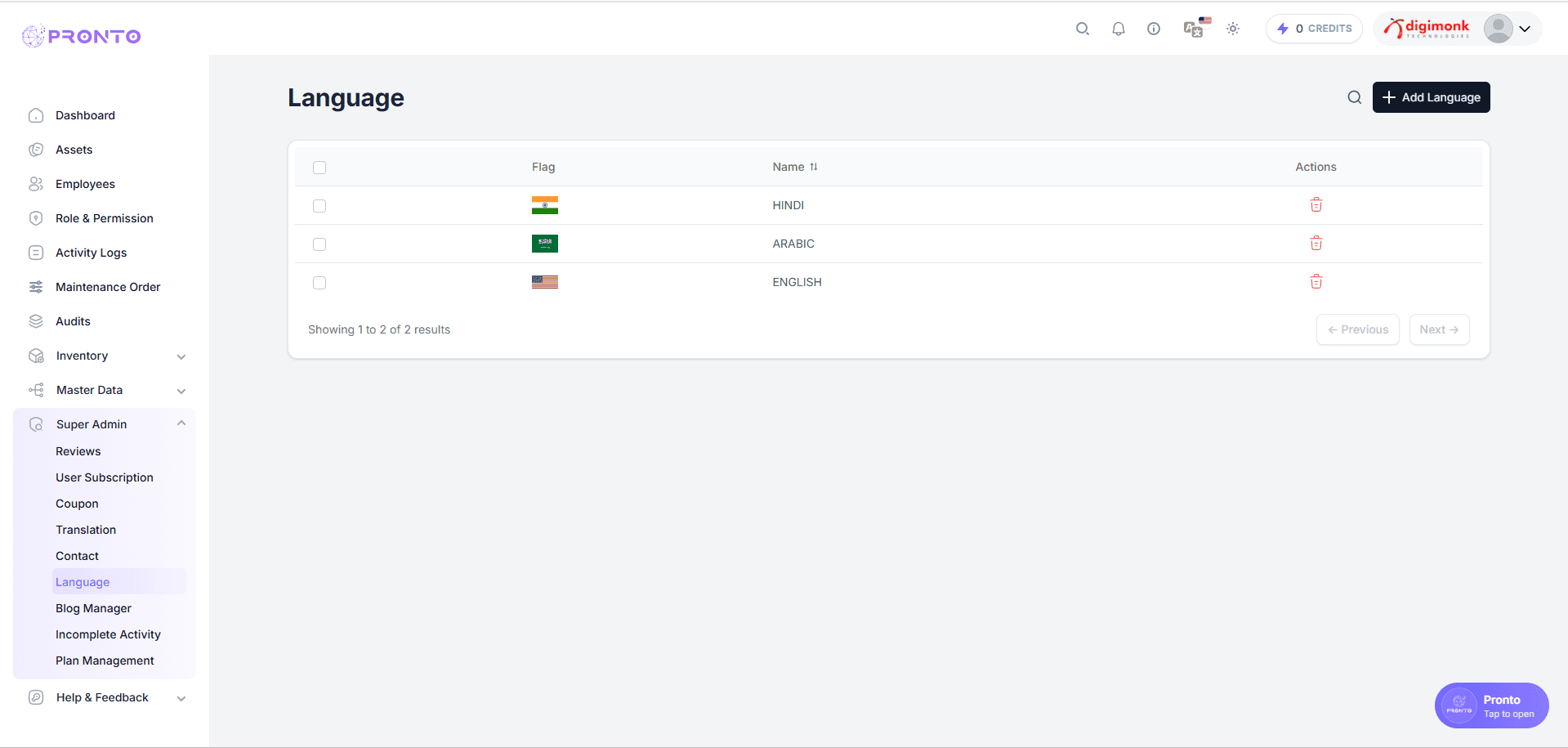
Task: View the Activity Logs section
Action: click(x=91, y=253)
